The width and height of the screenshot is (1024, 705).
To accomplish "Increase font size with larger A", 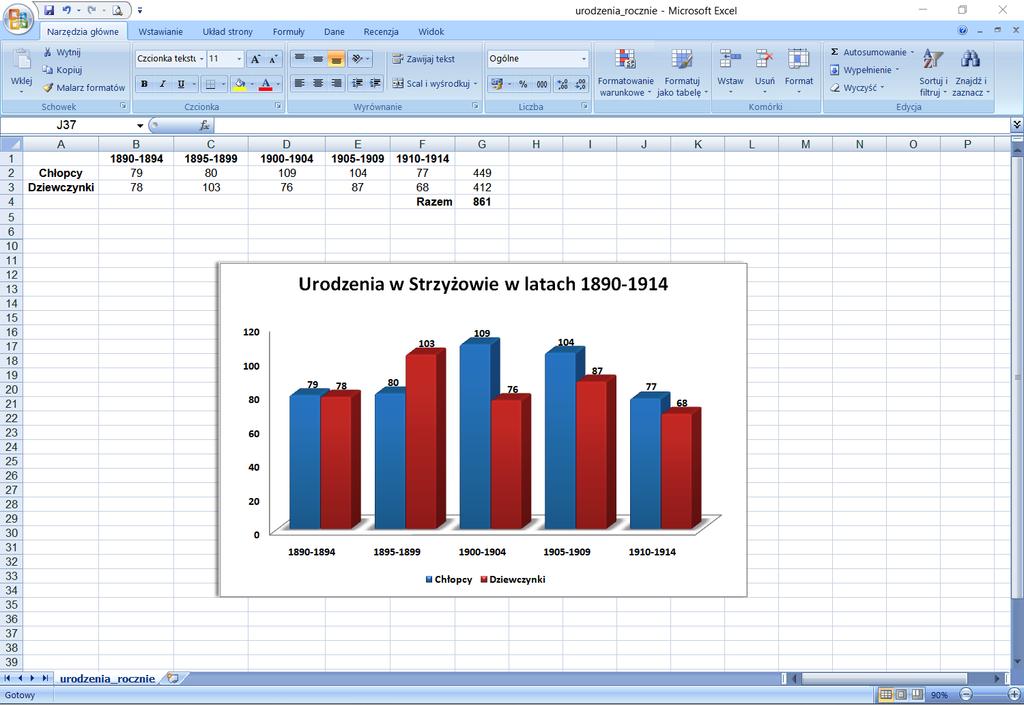I will (x=255, y=59).
